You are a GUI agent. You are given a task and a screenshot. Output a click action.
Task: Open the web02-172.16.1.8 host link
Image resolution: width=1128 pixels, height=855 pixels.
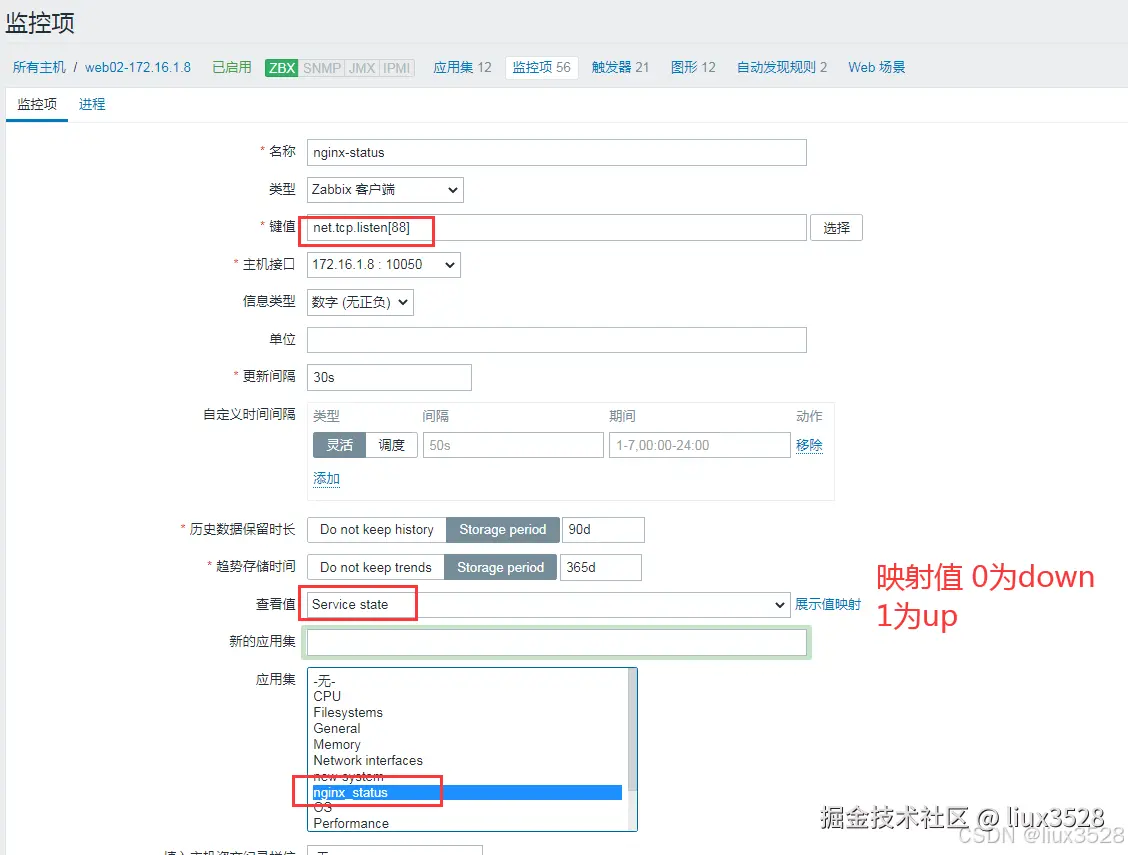[x=137, y=67]
